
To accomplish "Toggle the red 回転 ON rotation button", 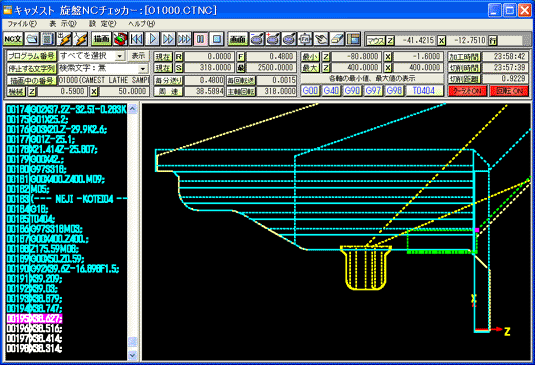I will tap(509, 91).
